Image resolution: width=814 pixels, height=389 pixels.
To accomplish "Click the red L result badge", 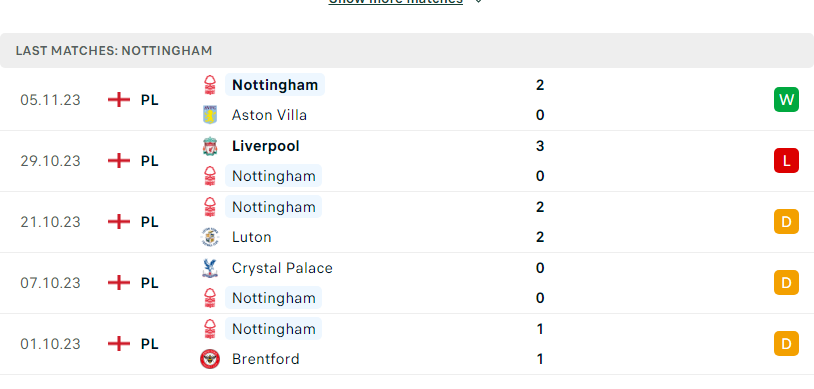I will point(786,161).
